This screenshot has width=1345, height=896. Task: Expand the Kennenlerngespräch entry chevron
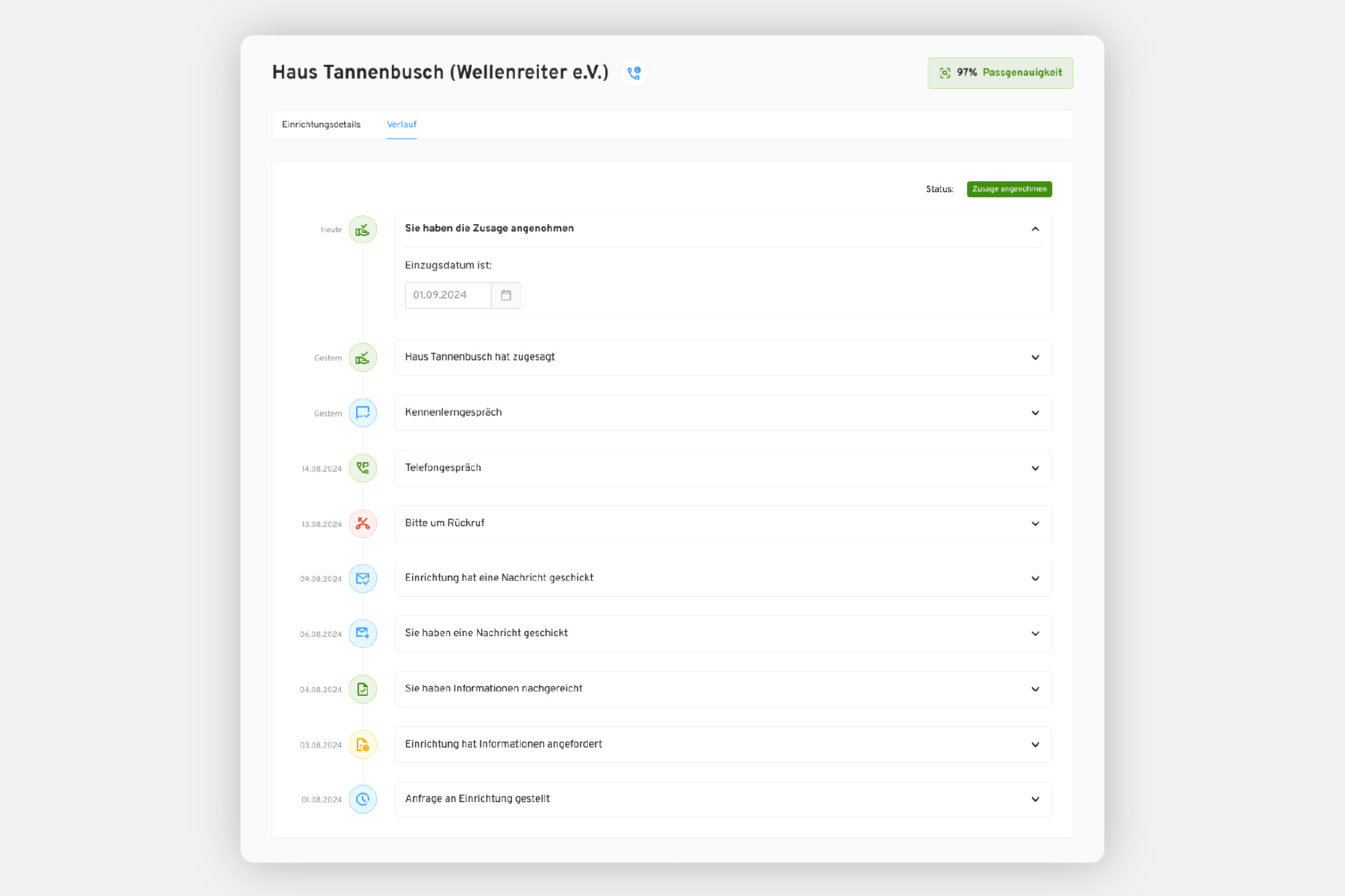(1035, 413)
